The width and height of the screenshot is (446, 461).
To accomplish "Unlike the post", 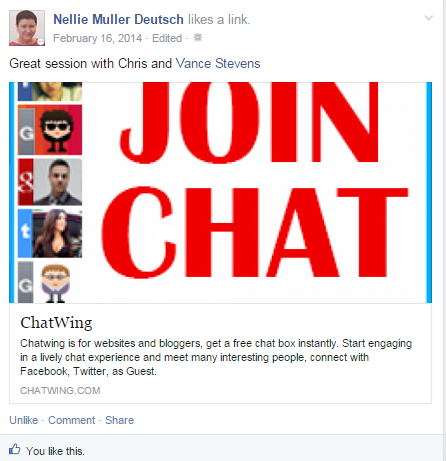I will (x=24, y=420).
